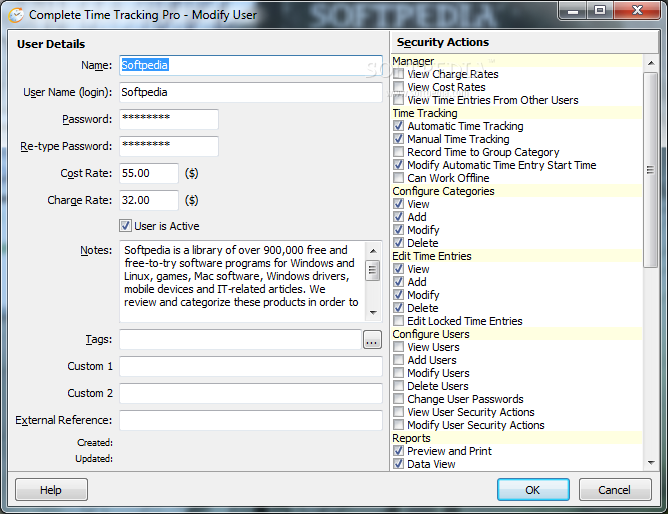Screen dimensions: 668x514
Task: Check the Add Users permission
Action: pos(398,360)
